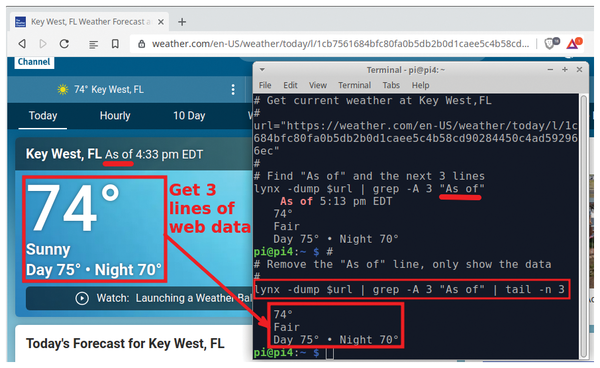
Task: Click the padlock site security icon
Action: point(142,44)
